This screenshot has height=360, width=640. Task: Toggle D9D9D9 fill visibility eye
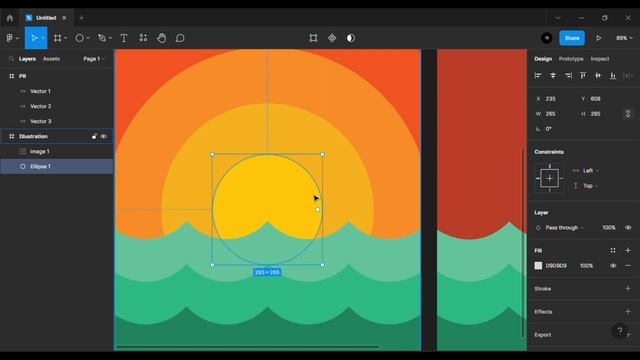tap(613, 266)
